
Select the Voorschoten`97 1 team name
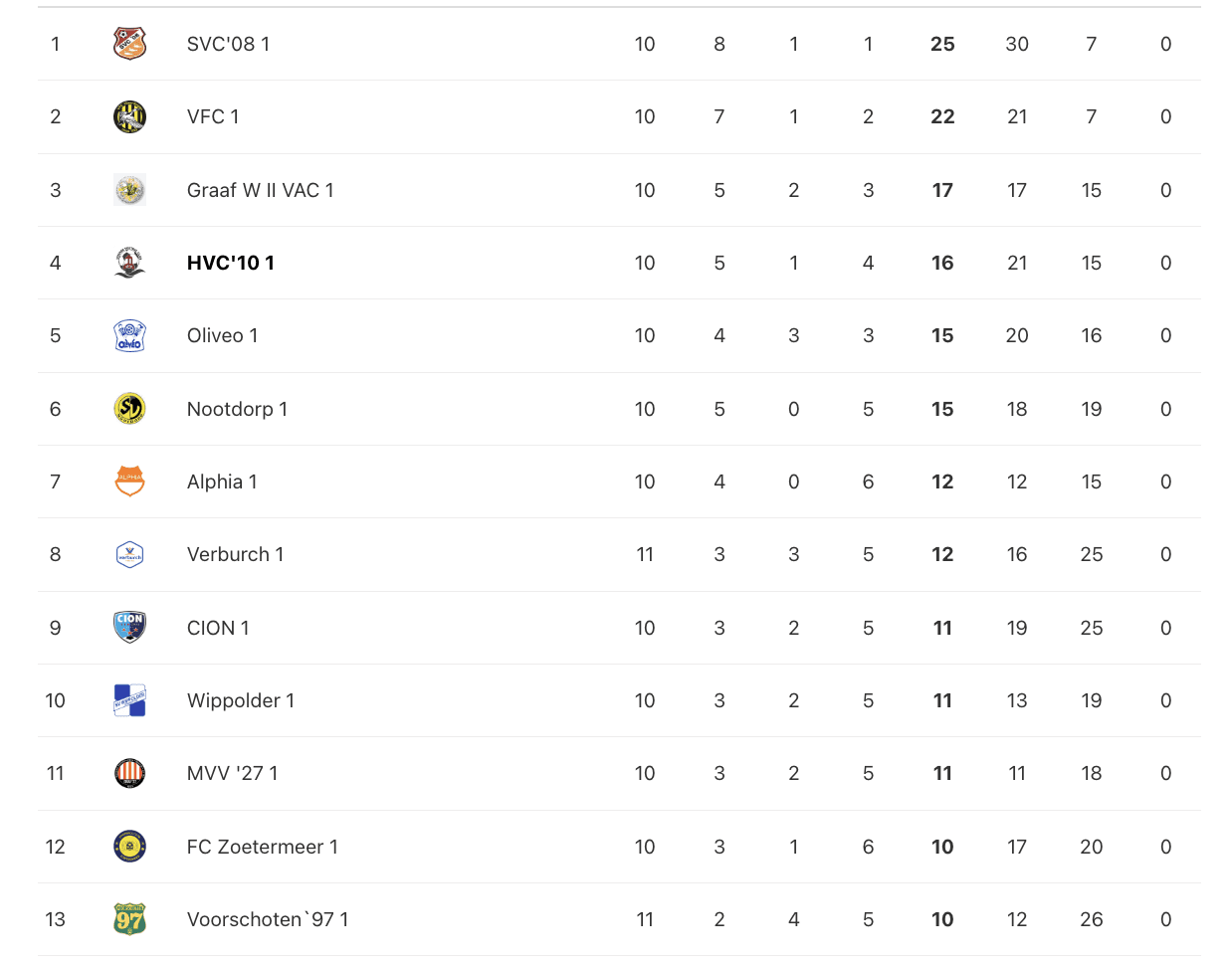click(x=267, y=919)
